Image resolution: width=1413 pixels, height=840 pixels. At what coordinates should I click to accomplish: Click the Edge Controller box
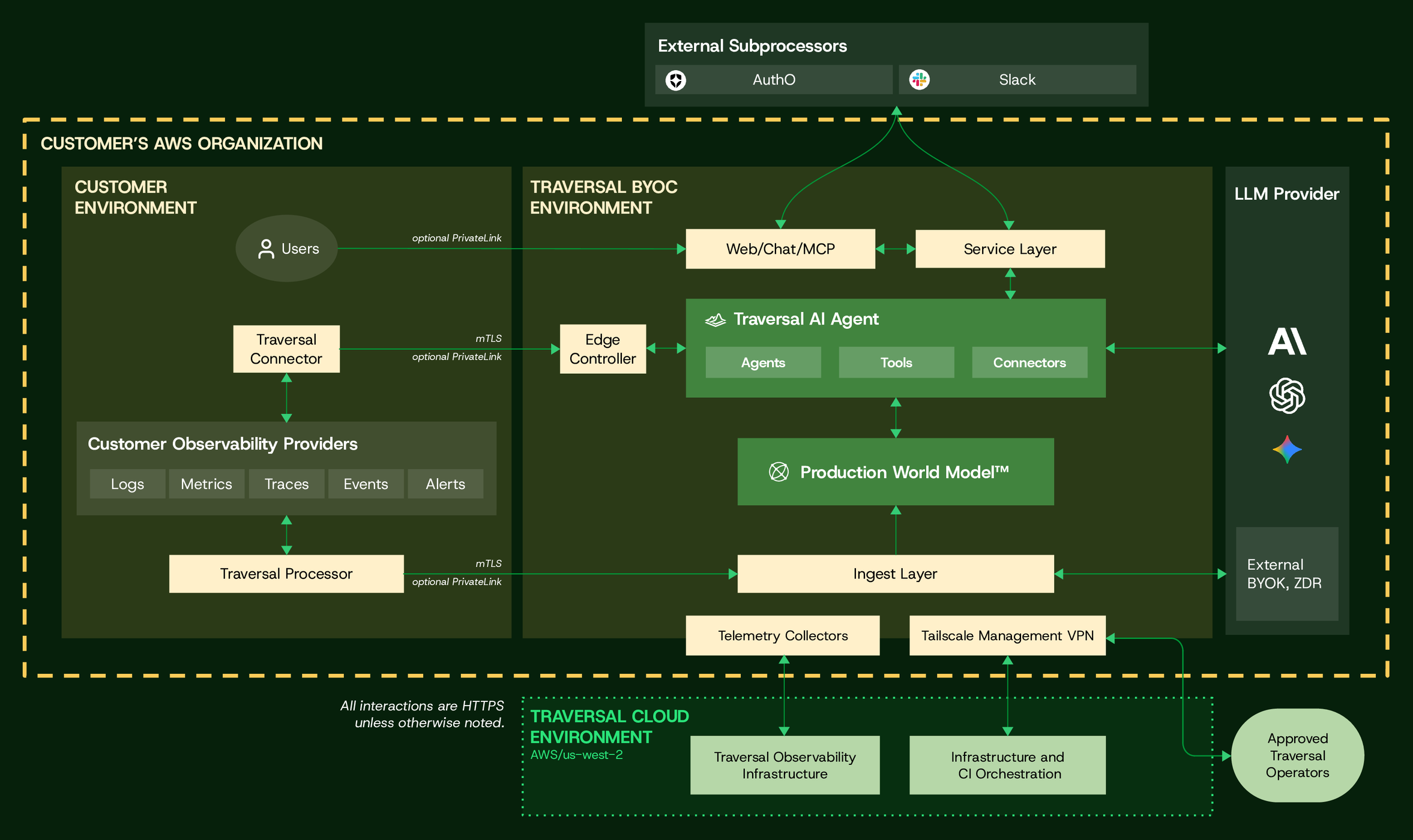point(603,349)
